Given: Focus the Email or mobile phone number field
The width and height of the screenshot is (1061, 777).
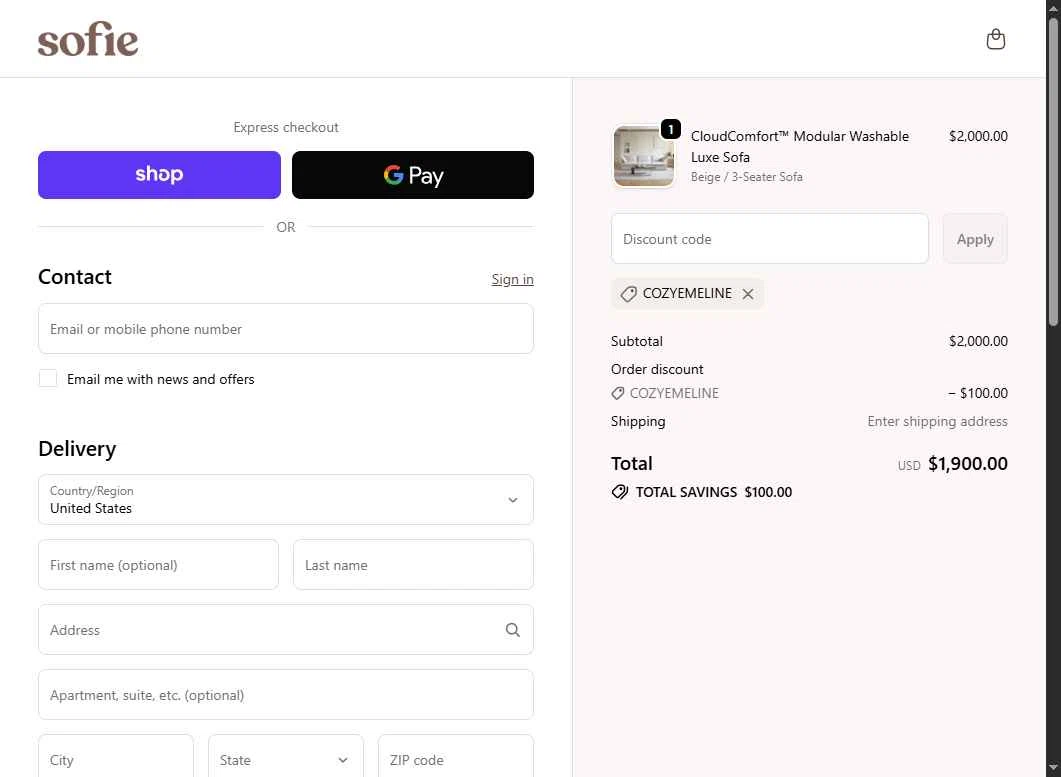Looking at the screenshot, I should pyautogui.click(x=286, y=328).
